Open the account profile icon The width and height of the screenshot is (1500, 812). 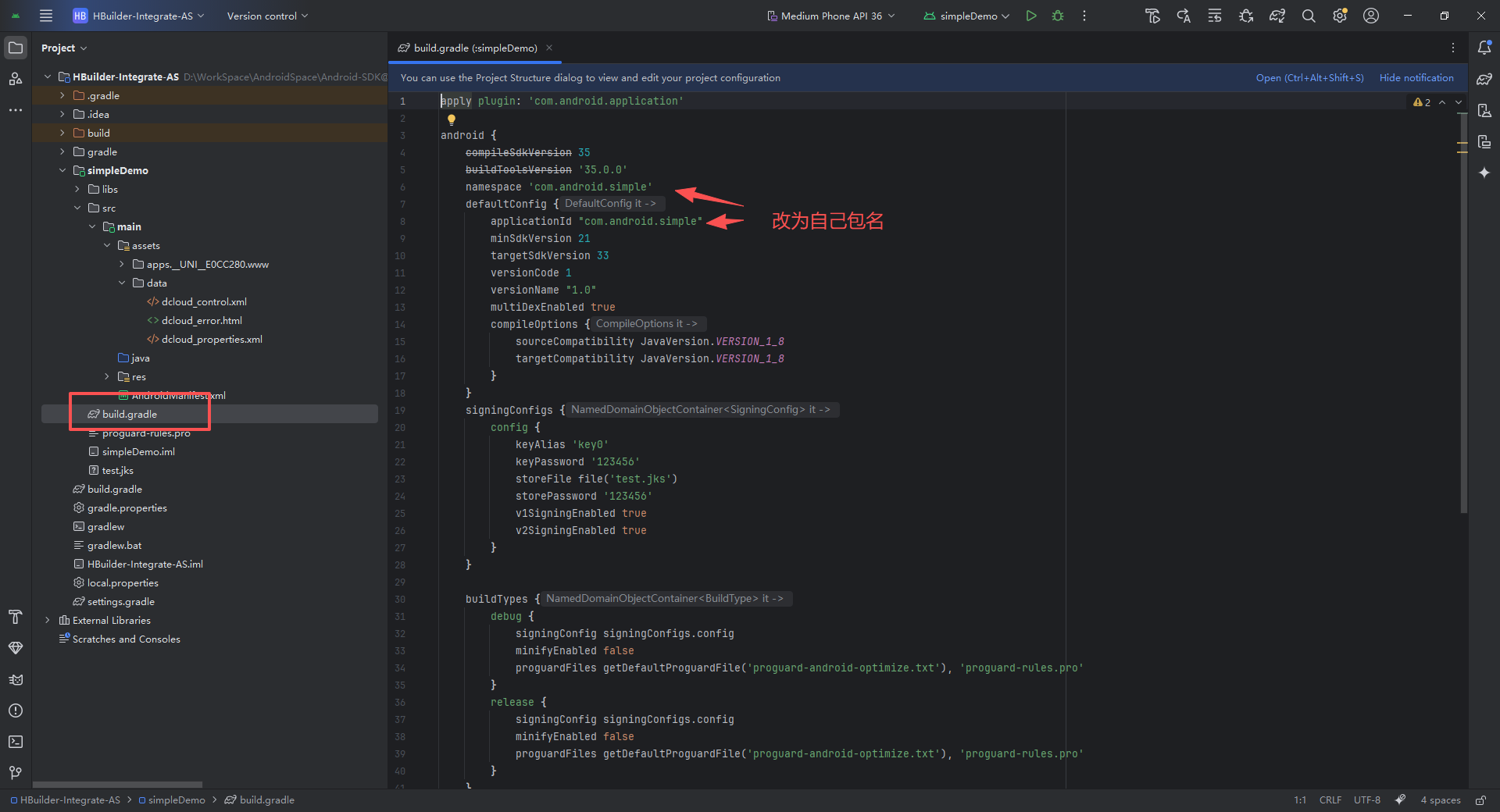coord(1371,16)
